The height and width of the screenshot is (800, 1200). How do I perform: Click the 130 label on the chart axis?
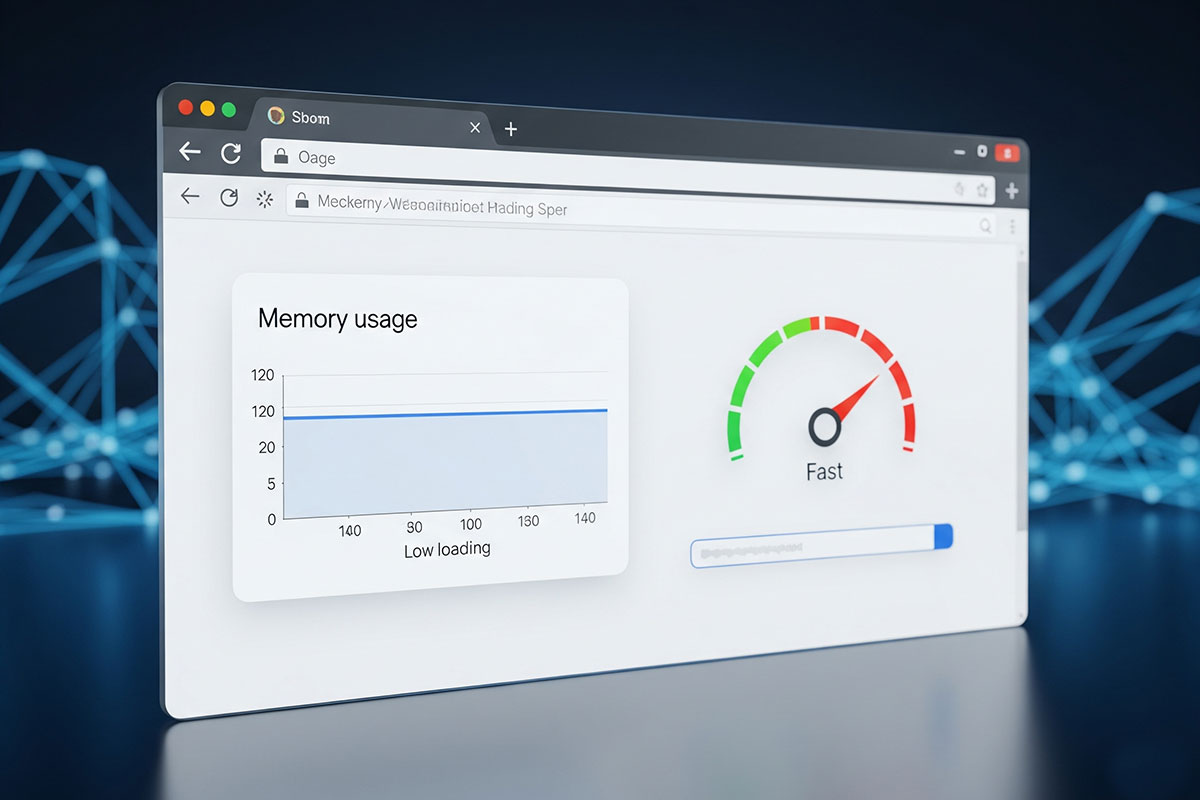pyautogui.click(x=527, y=521)
